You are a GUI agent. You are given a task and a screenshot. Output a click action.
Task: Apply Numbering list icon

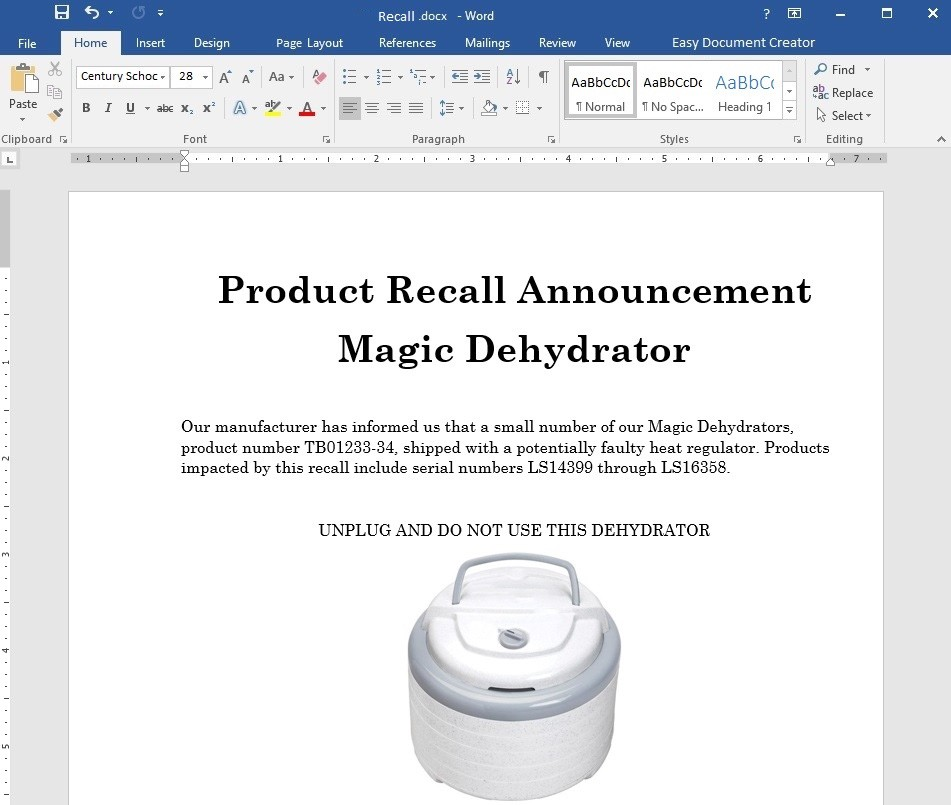pyautogui.click(x=384, y=76)
